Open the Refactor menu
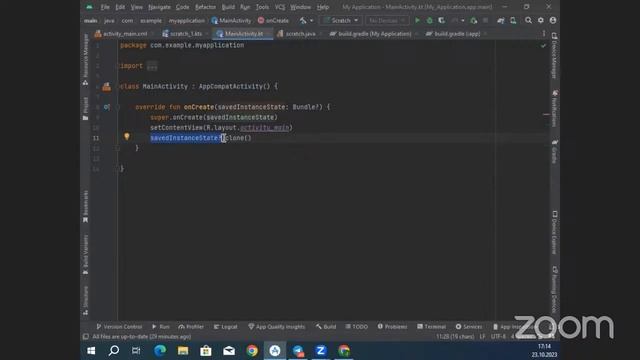640x360 pixels. pos(205,7)
